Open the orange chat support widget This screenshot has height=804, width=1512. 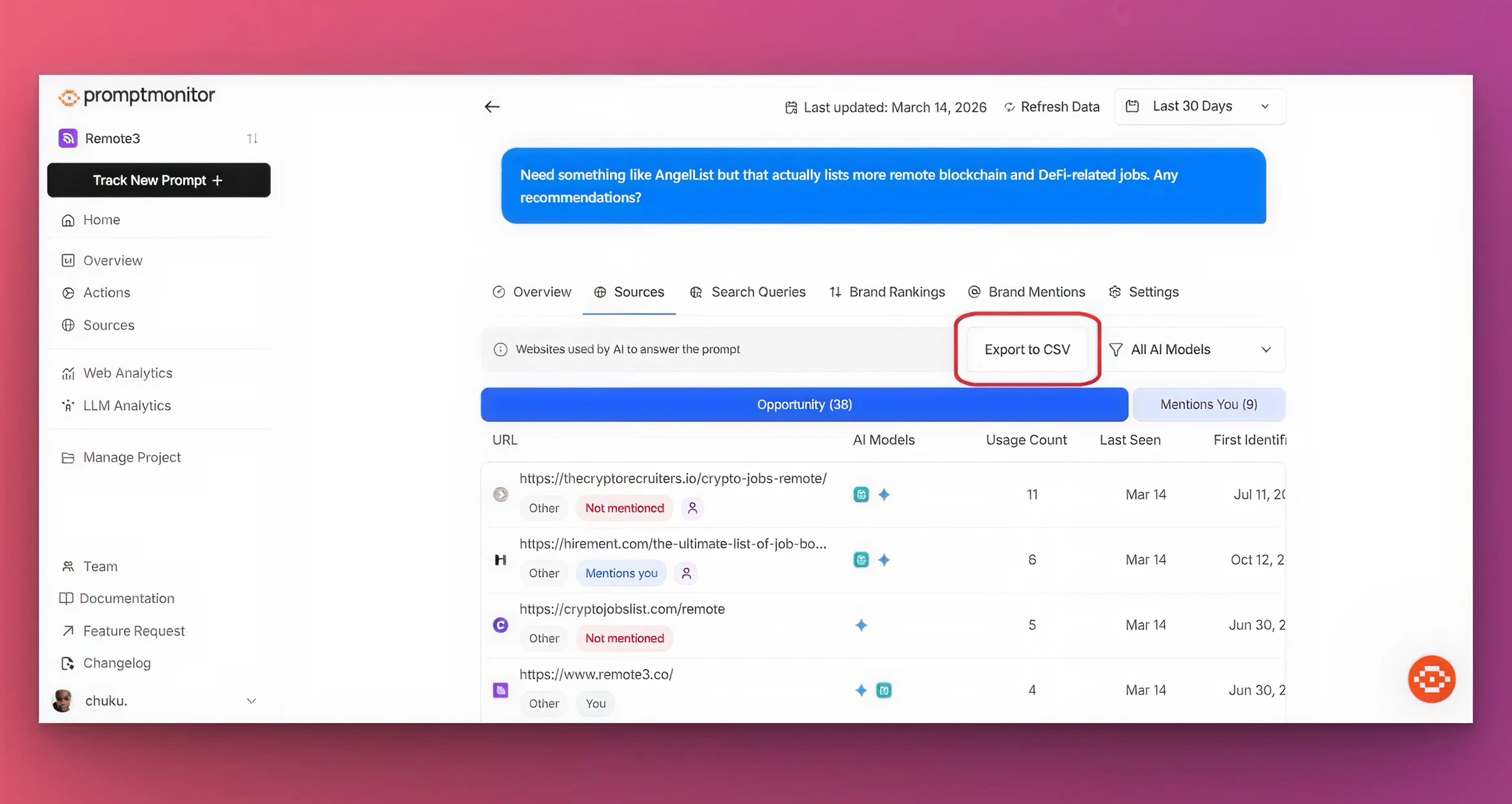1431,679
